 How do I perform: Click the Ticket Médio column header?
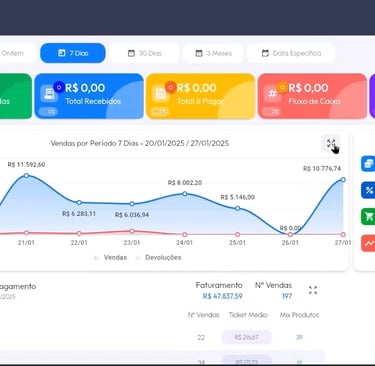(x=248, y=315)
